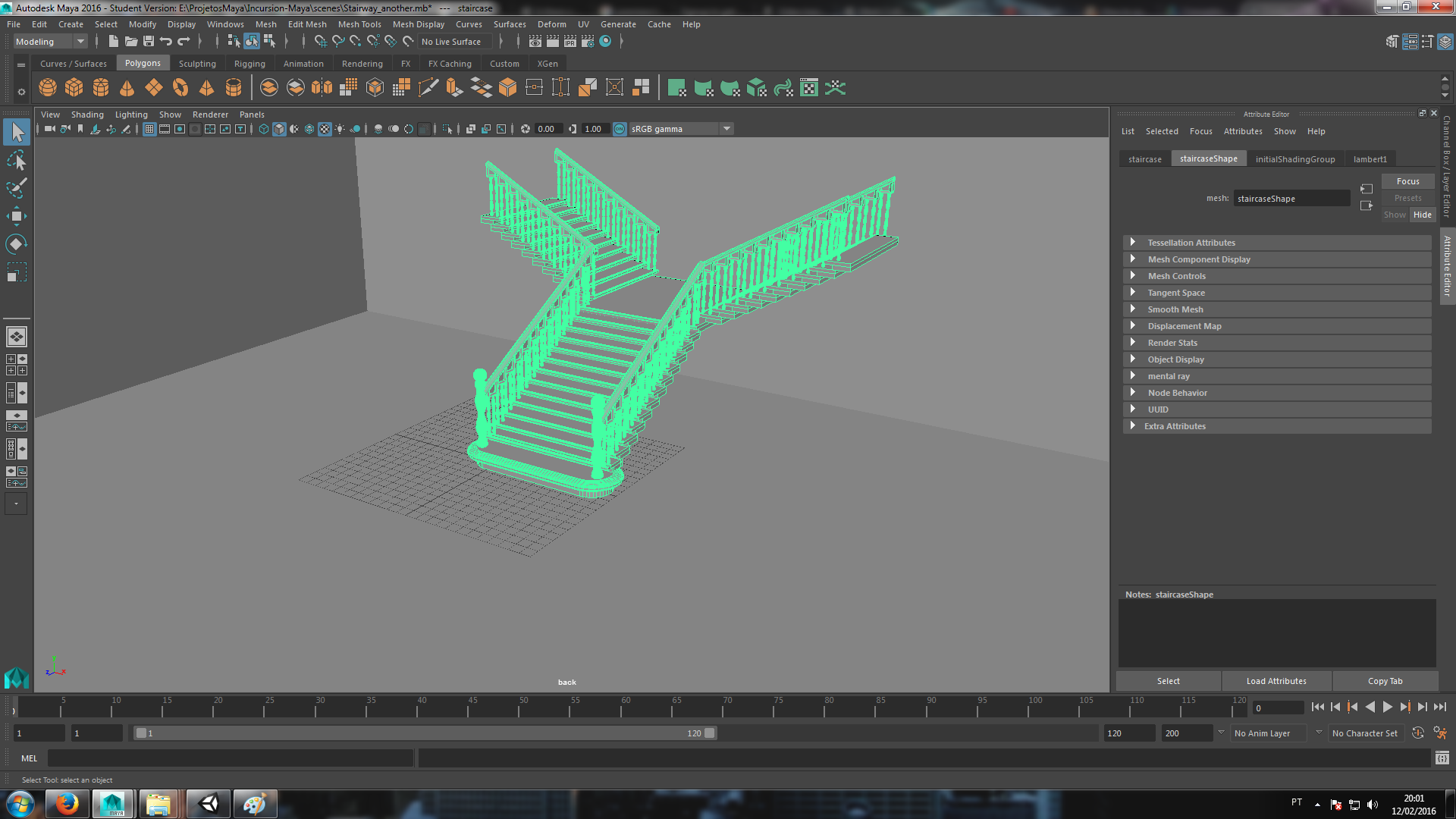This screenshot has height=819, width=1456.
Task: Select the Lasso tool in toolbox
Action: (16, 160)
